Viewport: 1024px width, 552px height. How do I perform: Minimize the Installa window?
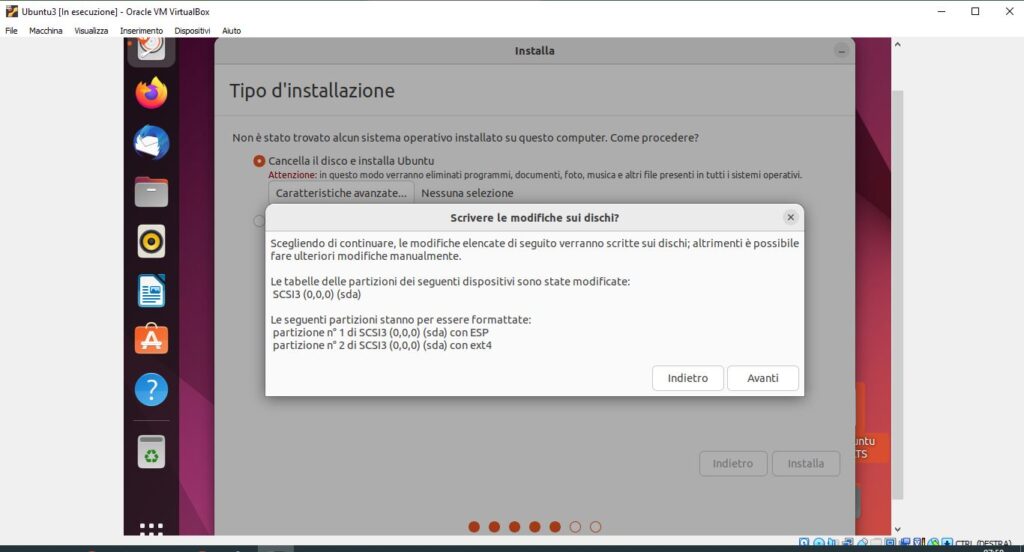pos(841,51)
